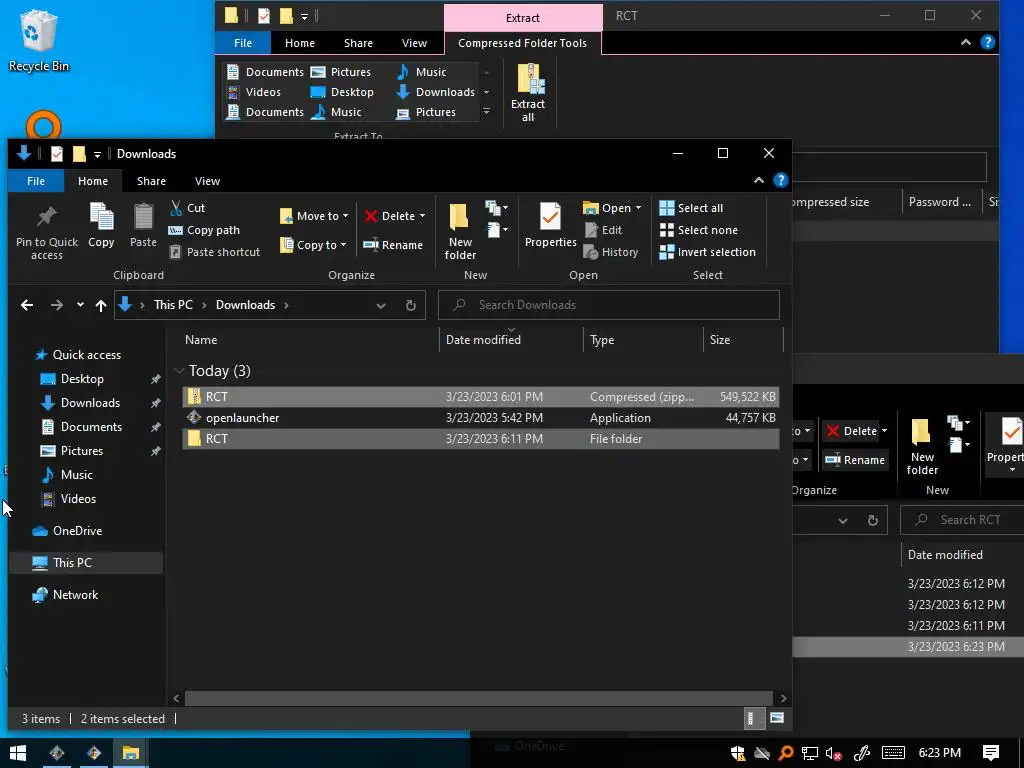Open recent locations dropdown arrow
The width and height of the screenshot is (1024, 768).
(x=80, y=305)
